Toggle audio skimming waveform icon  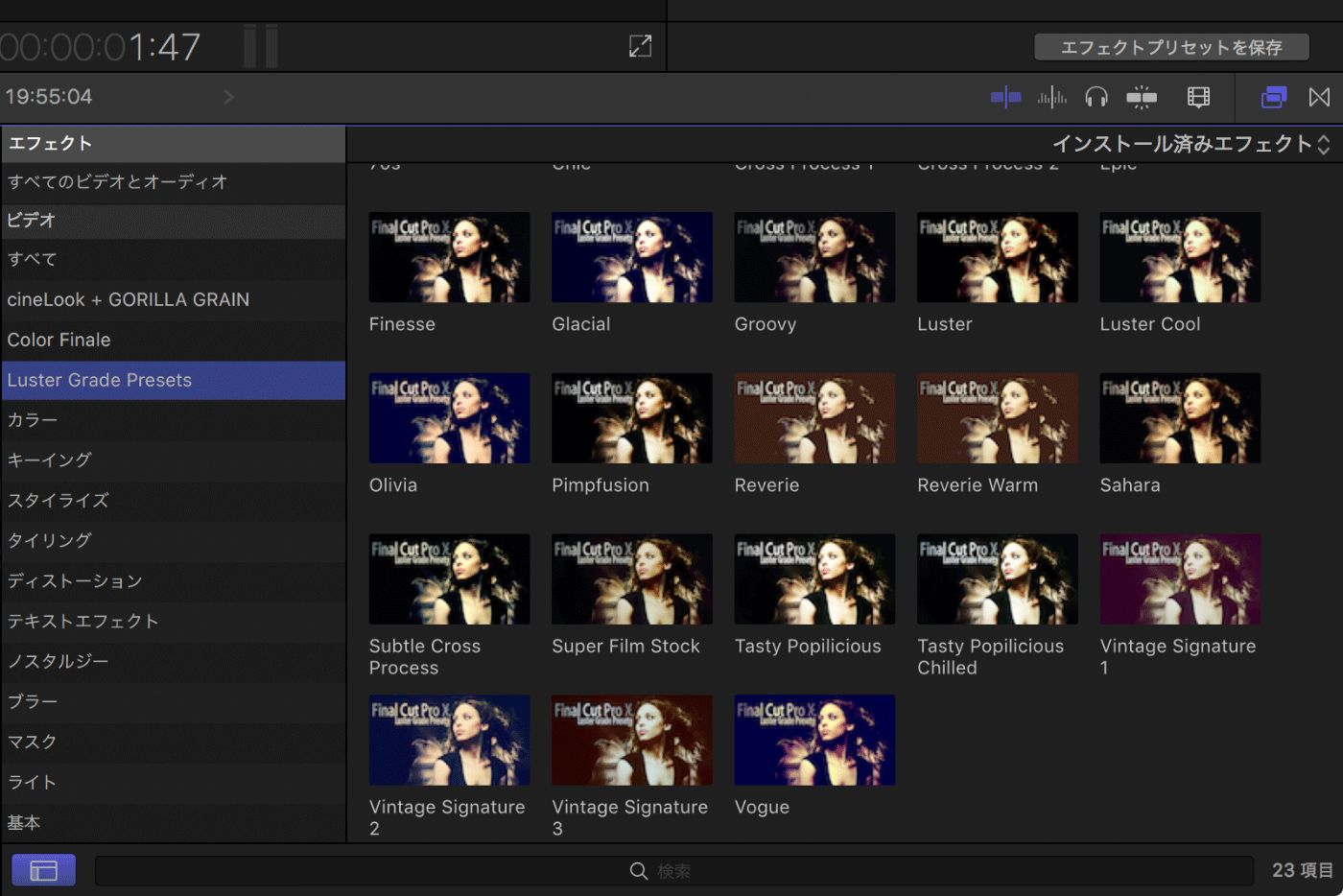(x=1052, y=97)
